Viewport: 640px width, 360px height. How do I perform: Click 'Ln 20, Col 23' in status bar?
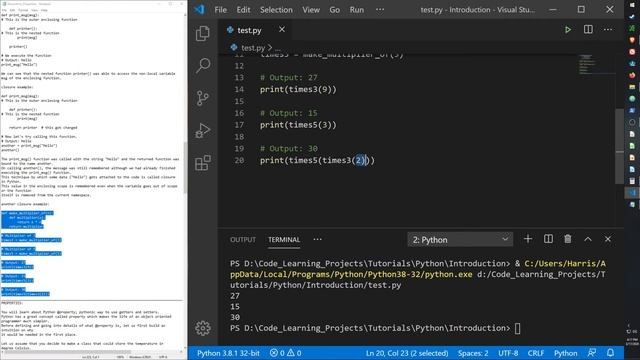click(407, 353)
